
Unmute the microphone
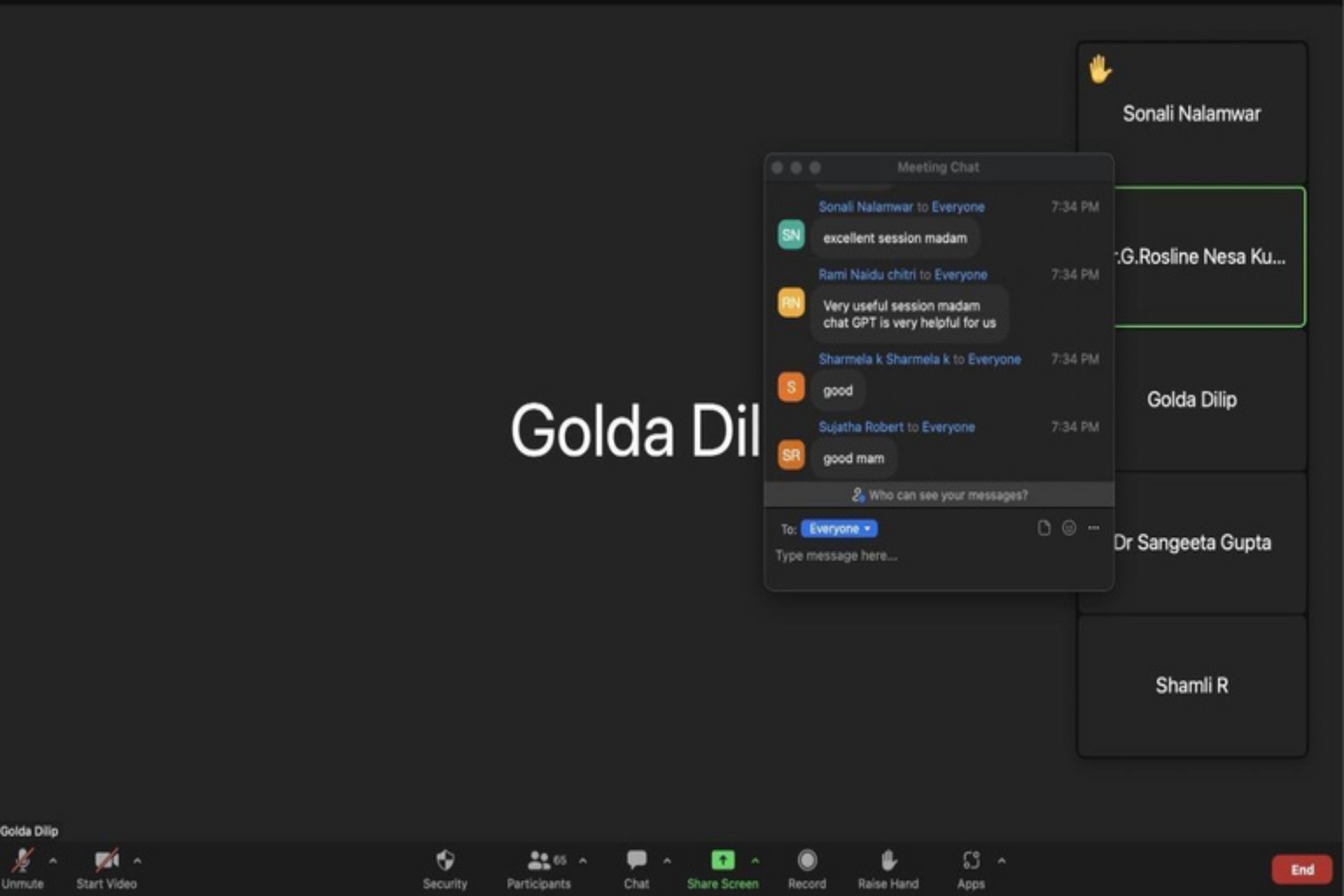22,861
